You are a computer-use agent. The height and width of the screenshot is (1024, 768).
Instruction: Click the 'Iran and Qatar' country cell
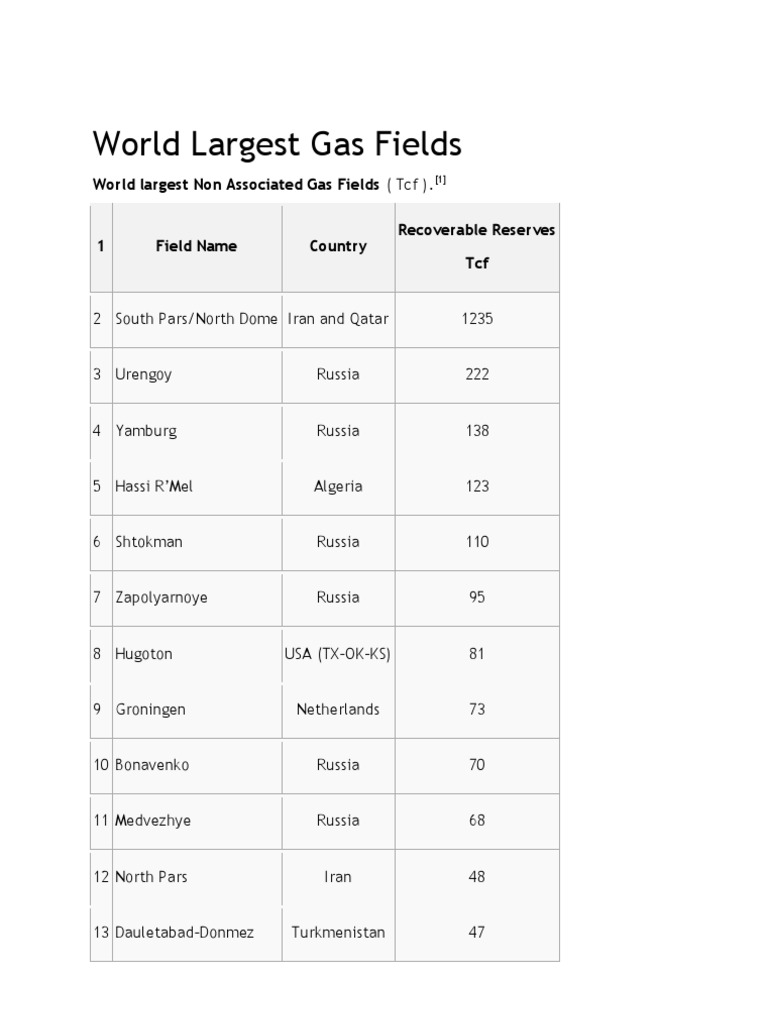tap(338, 319)
